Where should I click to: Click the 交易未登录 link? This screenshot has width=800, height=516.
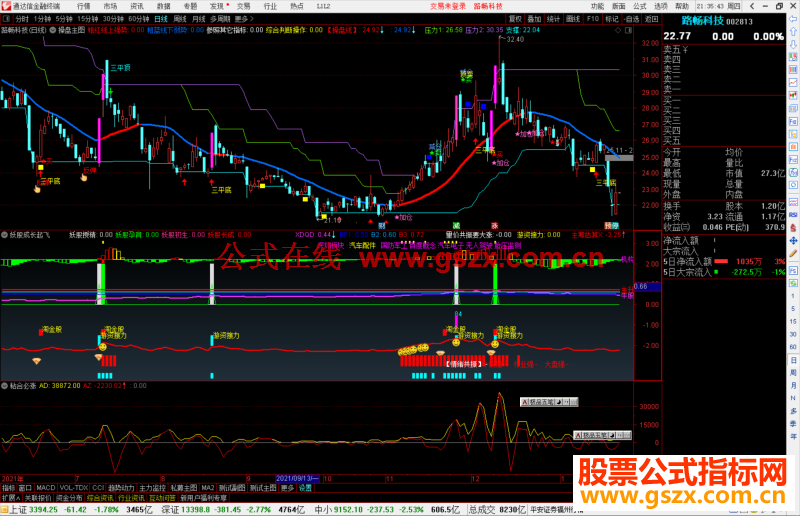click(448, 6)
